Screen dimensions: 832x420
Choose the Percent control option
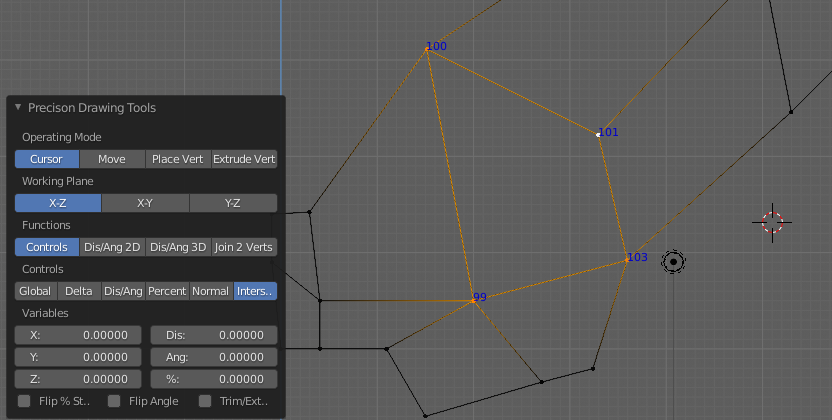167,291
